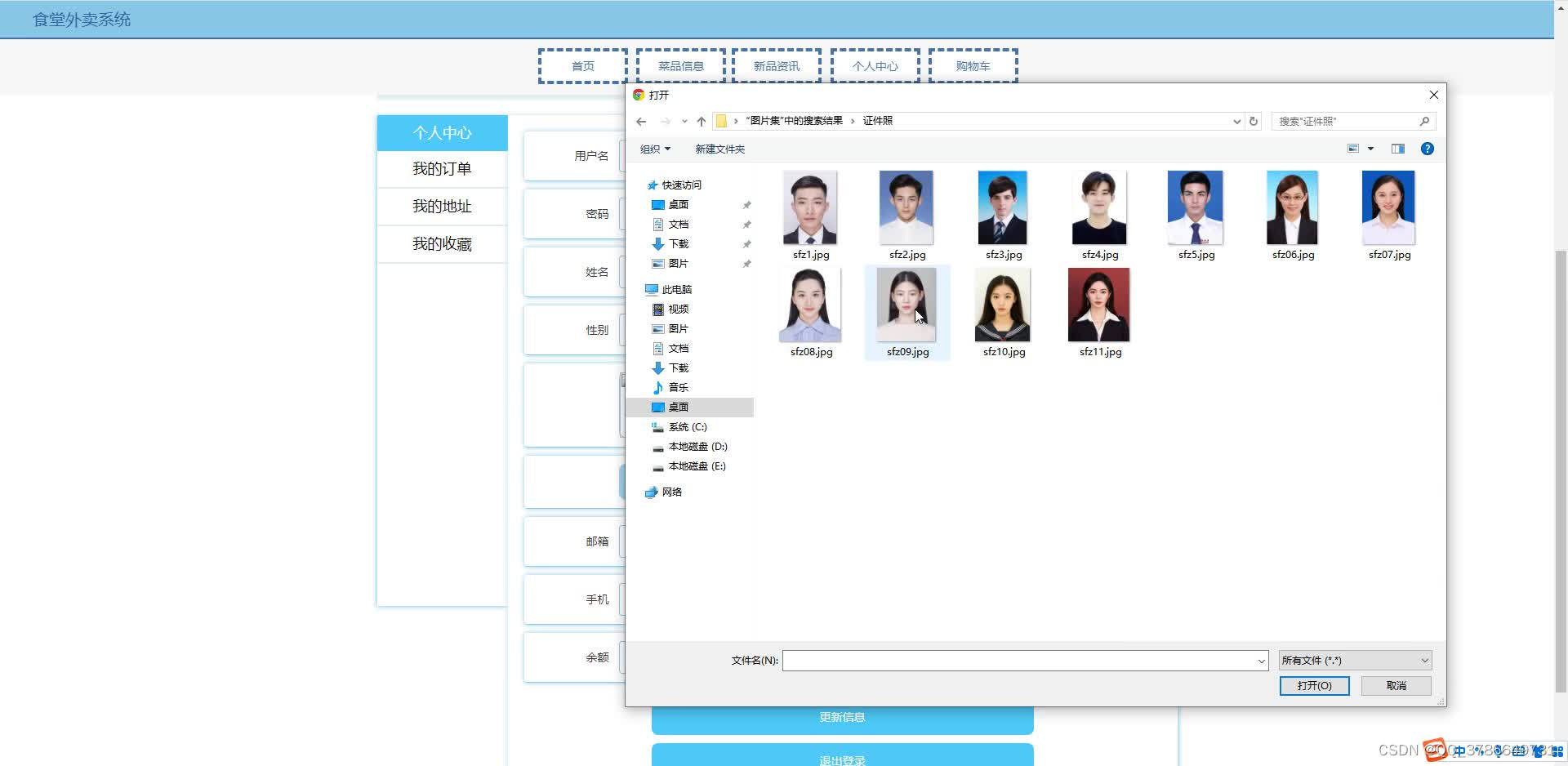Open 首页 nav tab on web page

pos(583,66)
